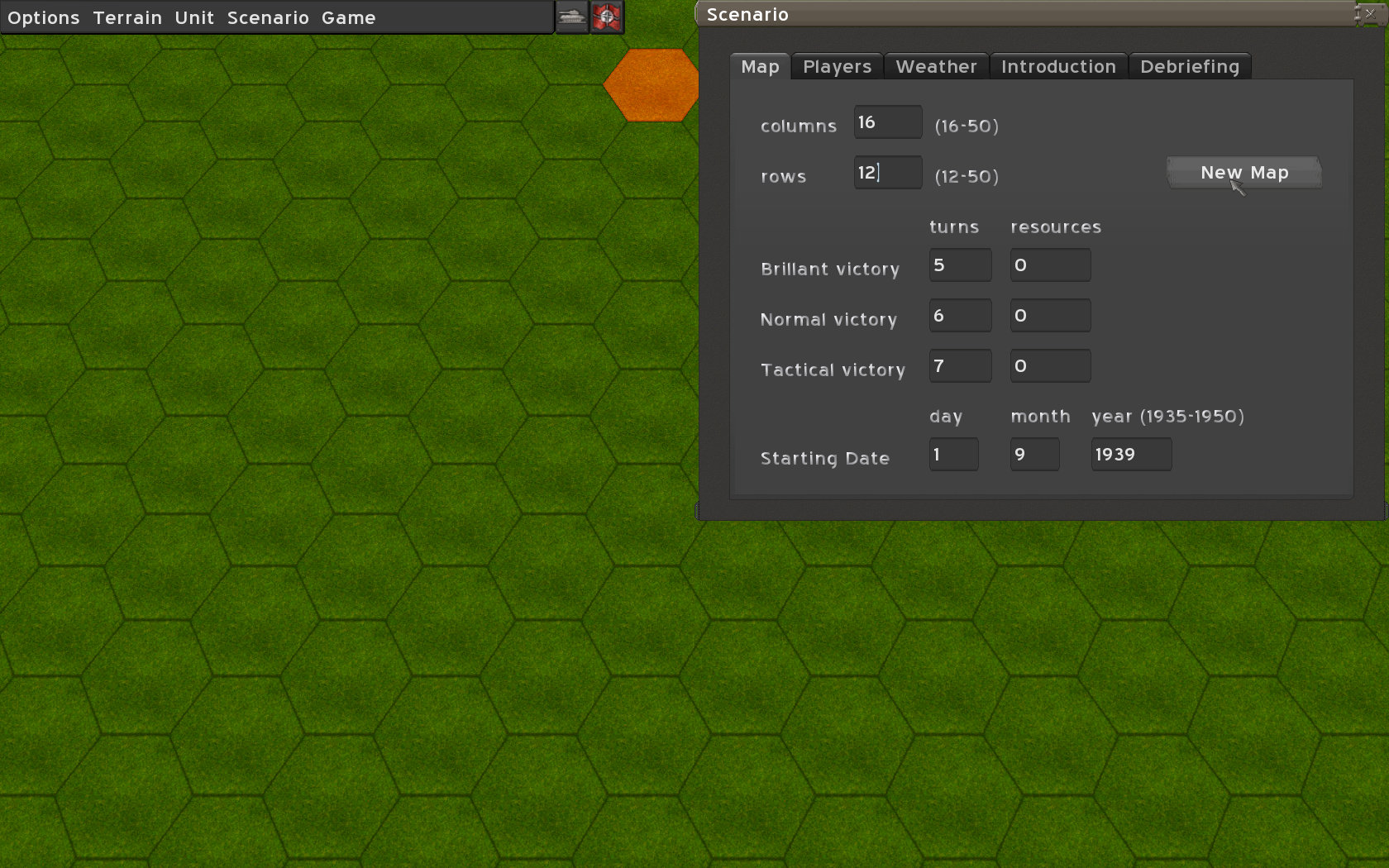
Task: Click the Scenario window title bar
Action: pos(1025,14)
